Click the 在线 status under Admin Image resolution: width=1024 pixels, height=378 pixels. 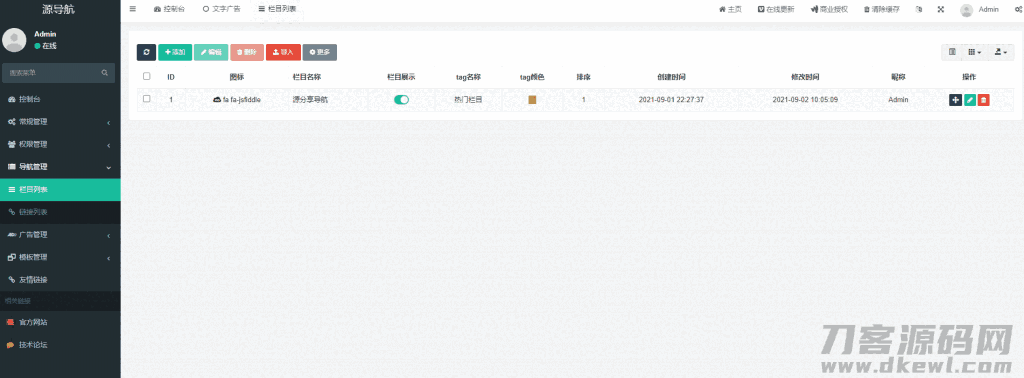click(x=46, y=46)
